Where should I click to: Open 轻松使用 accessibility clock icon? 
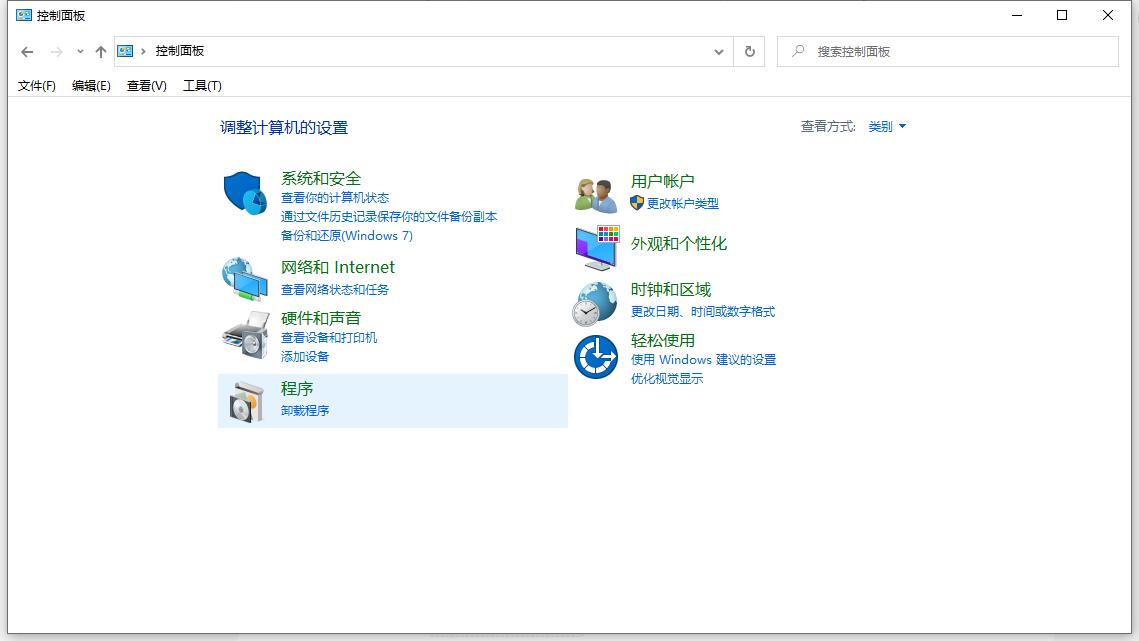pos(595,355)
